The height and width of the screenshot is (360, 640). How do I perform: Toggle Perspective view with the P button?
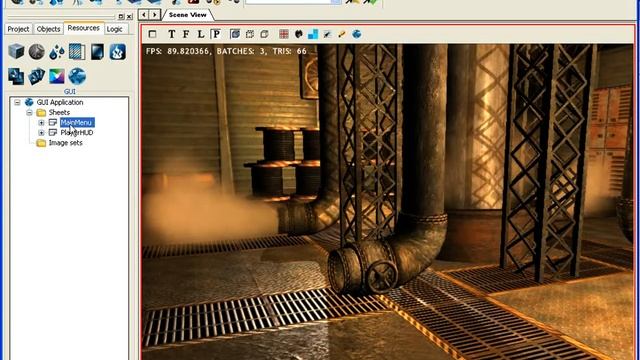(x=216, y=34)
